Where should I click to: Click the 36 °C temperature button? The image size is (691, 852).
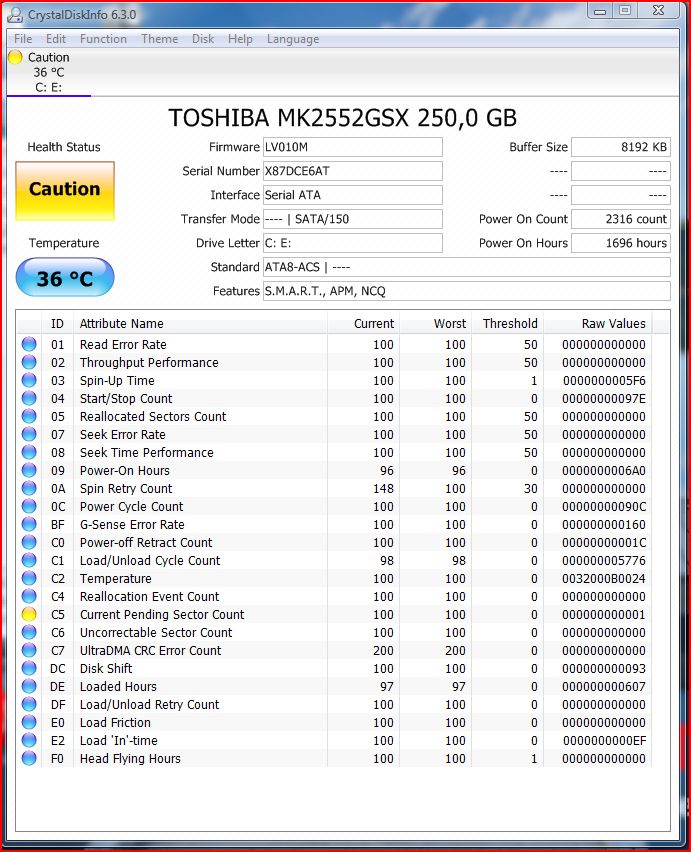65,278
